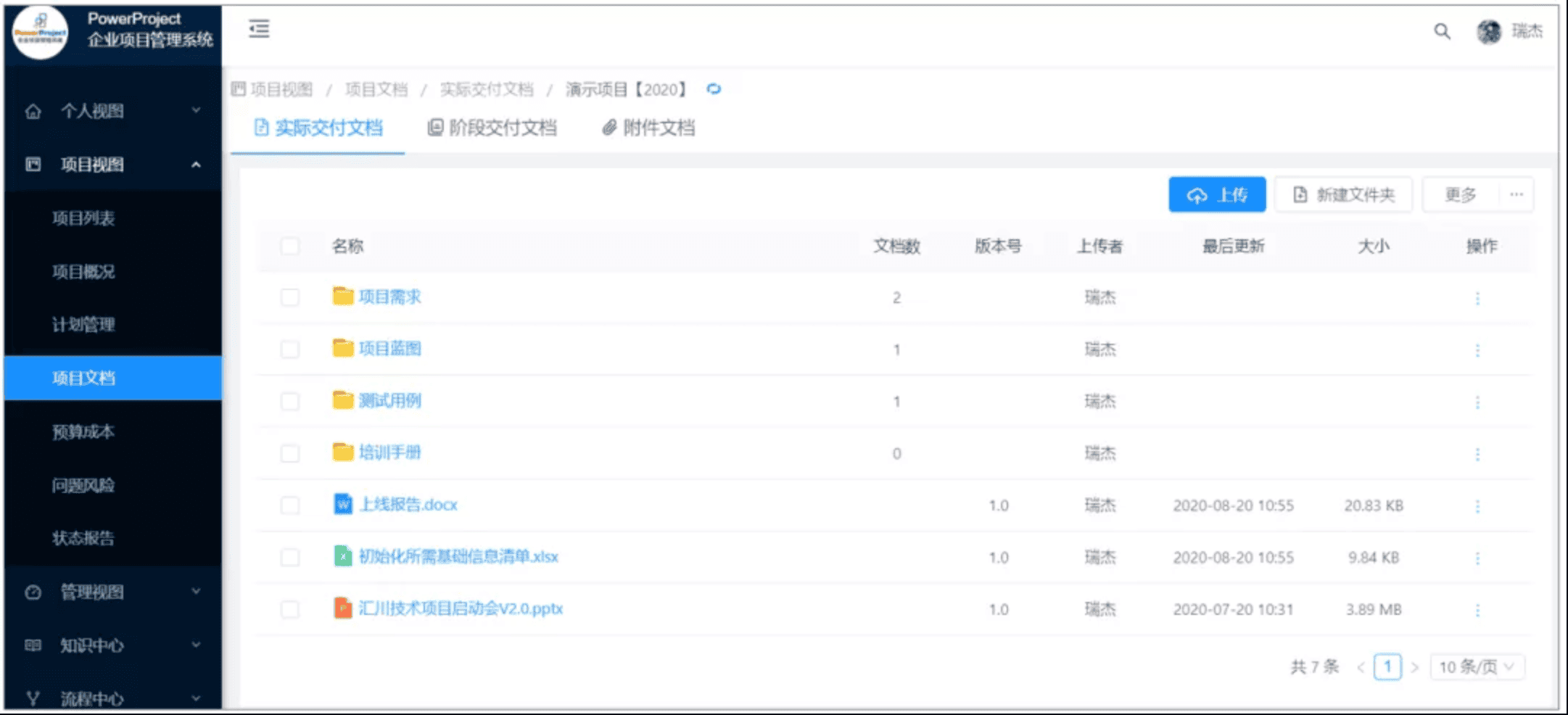Check the box for 项目蓝图 folder
The height and width of the screenshot is (715, 1568).
(x=289, y=350)
